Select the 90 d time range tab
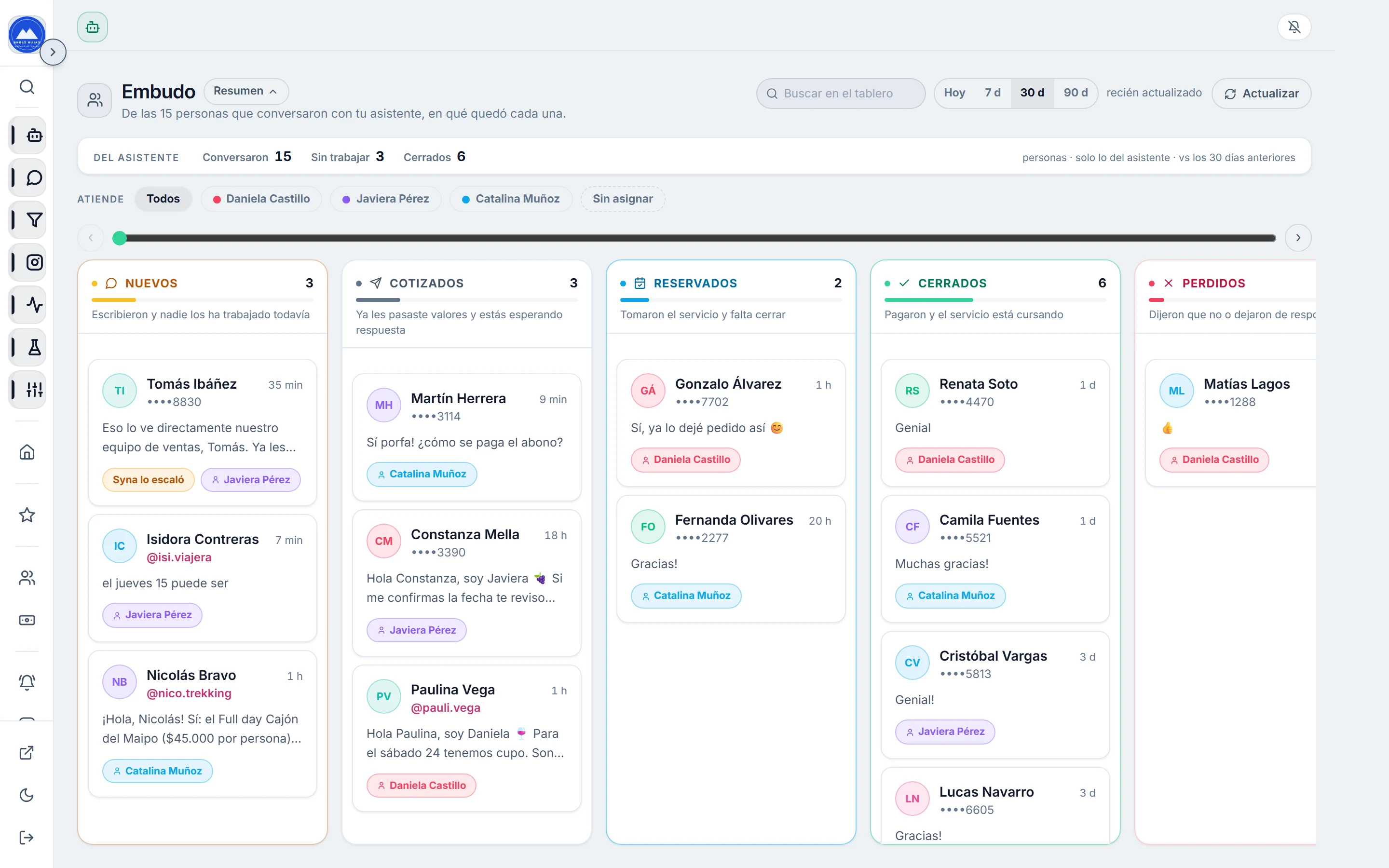Screen dimensions: 1389x868 point(1075,93)
